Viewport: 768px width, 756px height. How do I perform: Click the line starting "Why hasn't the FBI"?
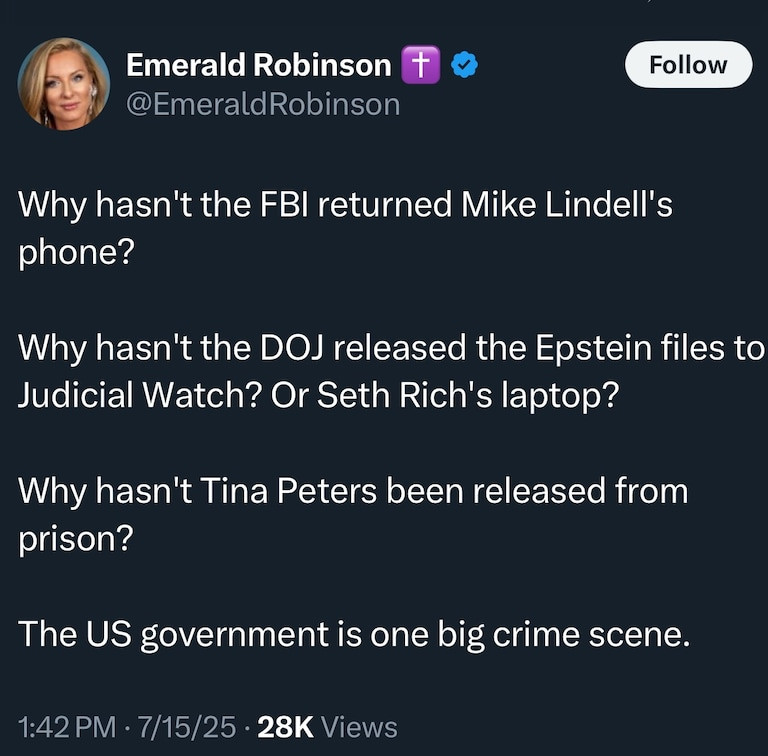(345, 206)
